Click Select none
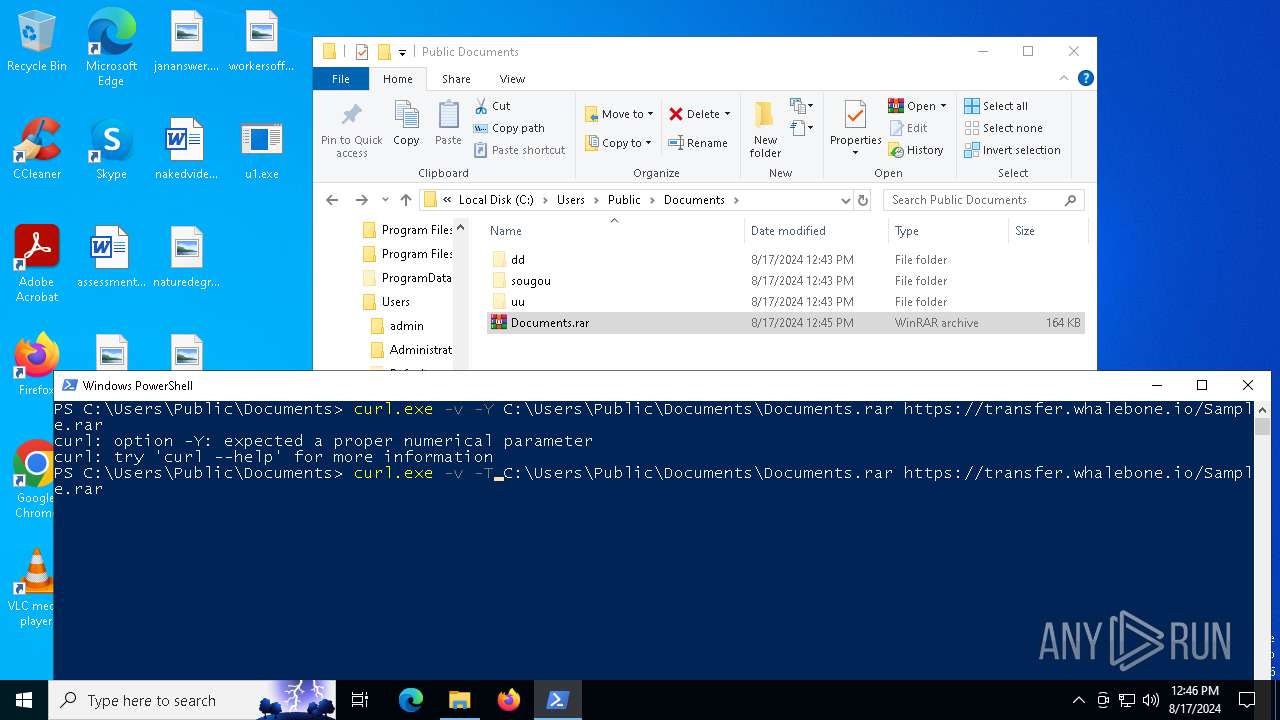This screenshot has width=1280, height=720. (1003, 128)
